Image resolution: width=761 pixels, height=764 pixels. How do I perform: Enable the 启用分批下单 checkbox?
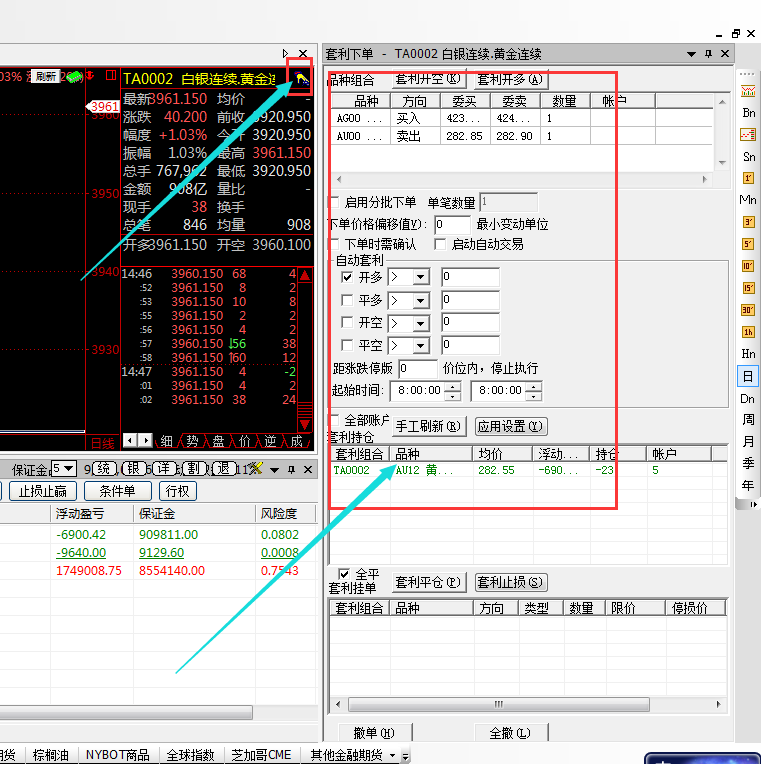[336, 202]
